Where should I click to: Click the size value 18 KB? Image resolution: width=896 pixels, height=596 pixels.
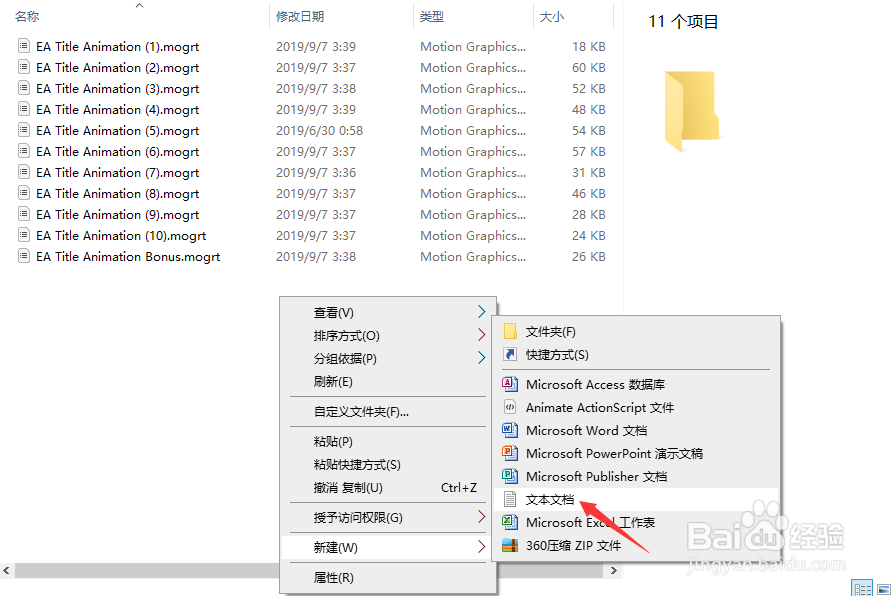coord(589,46)
